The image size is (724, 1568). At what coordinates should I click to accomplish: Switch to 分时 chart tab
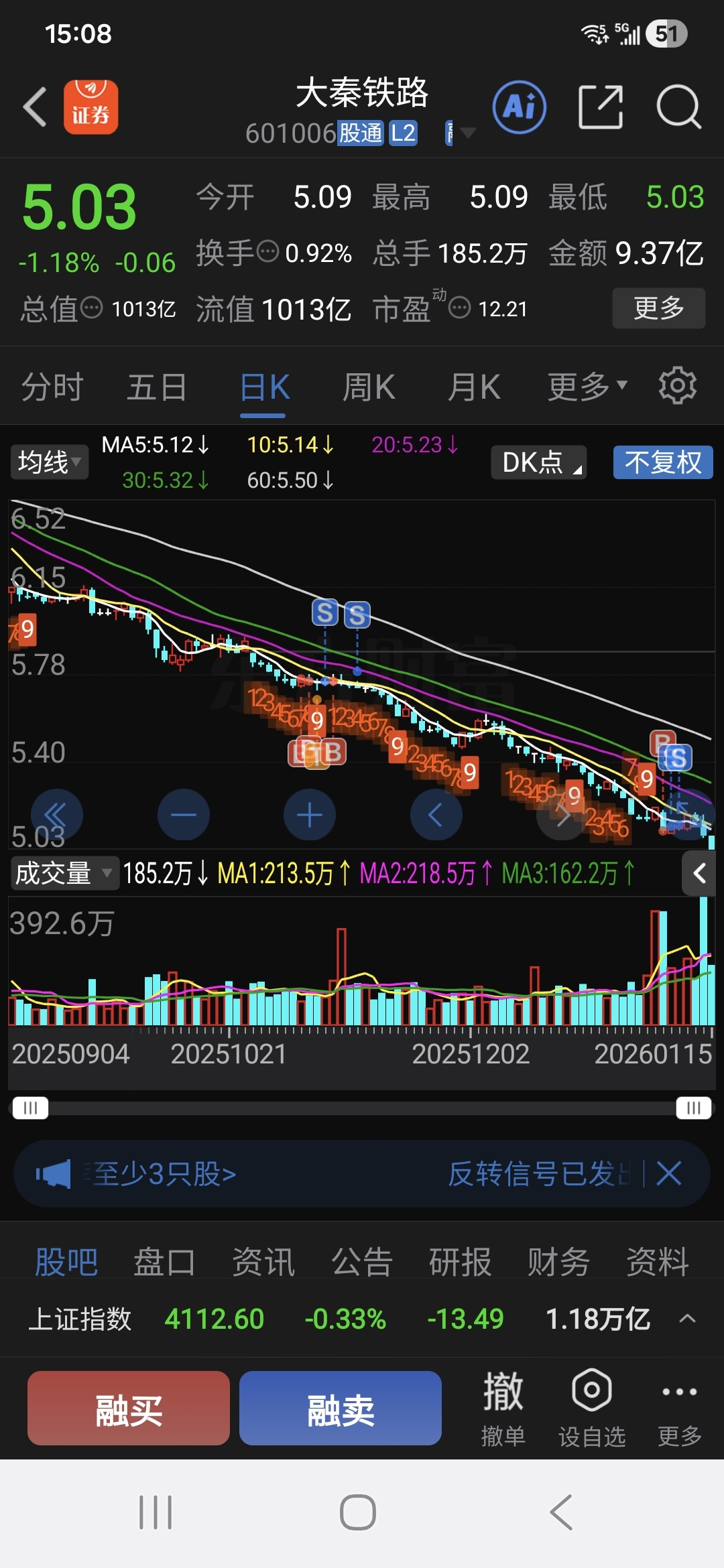(x=52, y=387)
